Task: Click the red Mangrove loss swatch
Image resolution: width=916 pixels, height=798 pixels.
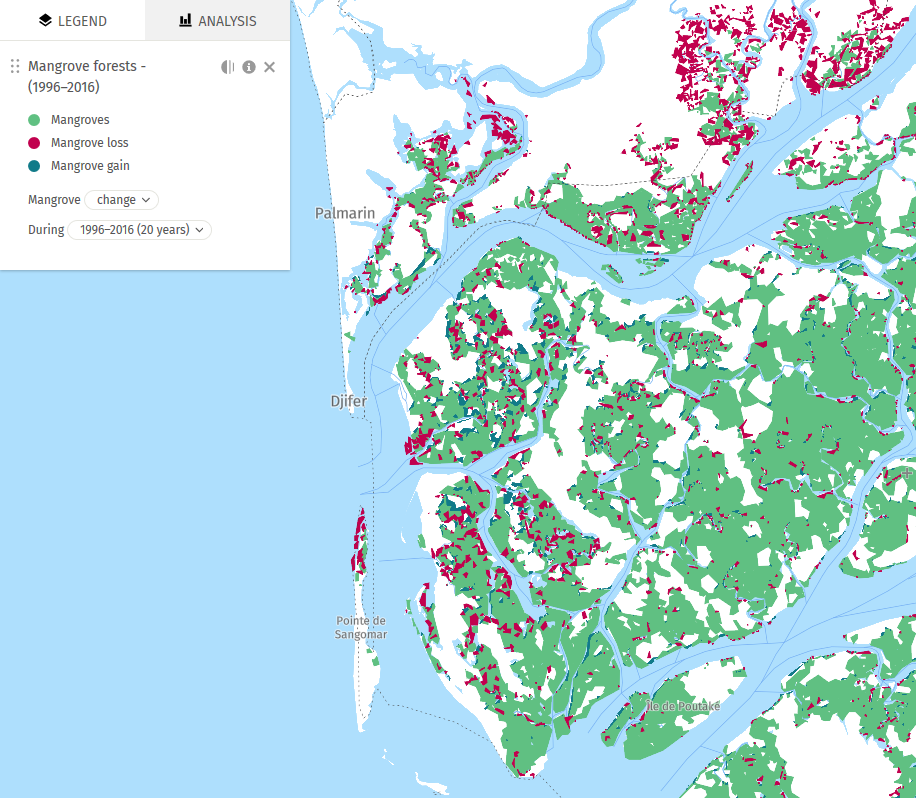Action: pyautogui.click(x=34, y=143)
